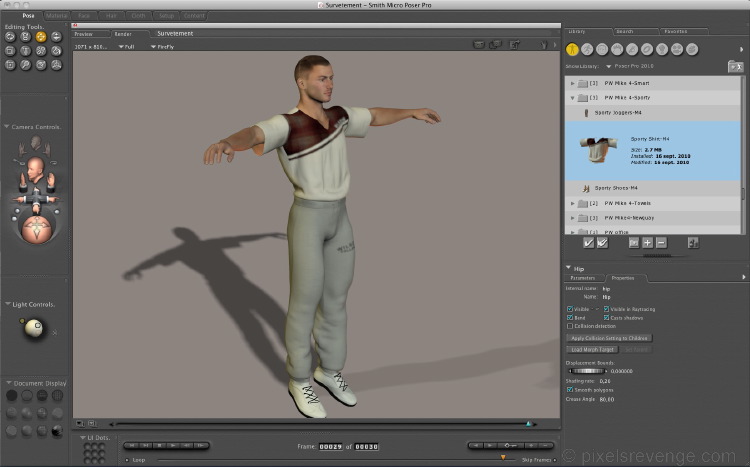The height and width of the screenshot is (467, 750).
Task: Open the Pose library category
Action: pyautogui.click(x=587, y=49)
